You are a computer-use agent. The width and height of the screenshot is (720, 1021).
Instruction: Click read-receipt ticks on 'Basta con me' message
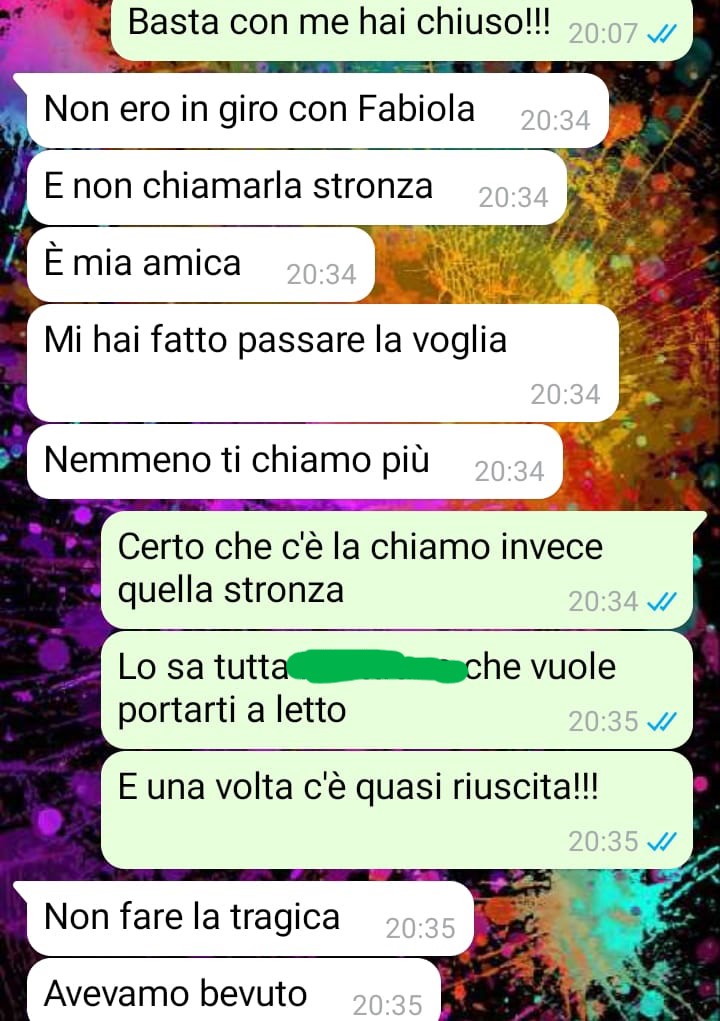[661, 33]
